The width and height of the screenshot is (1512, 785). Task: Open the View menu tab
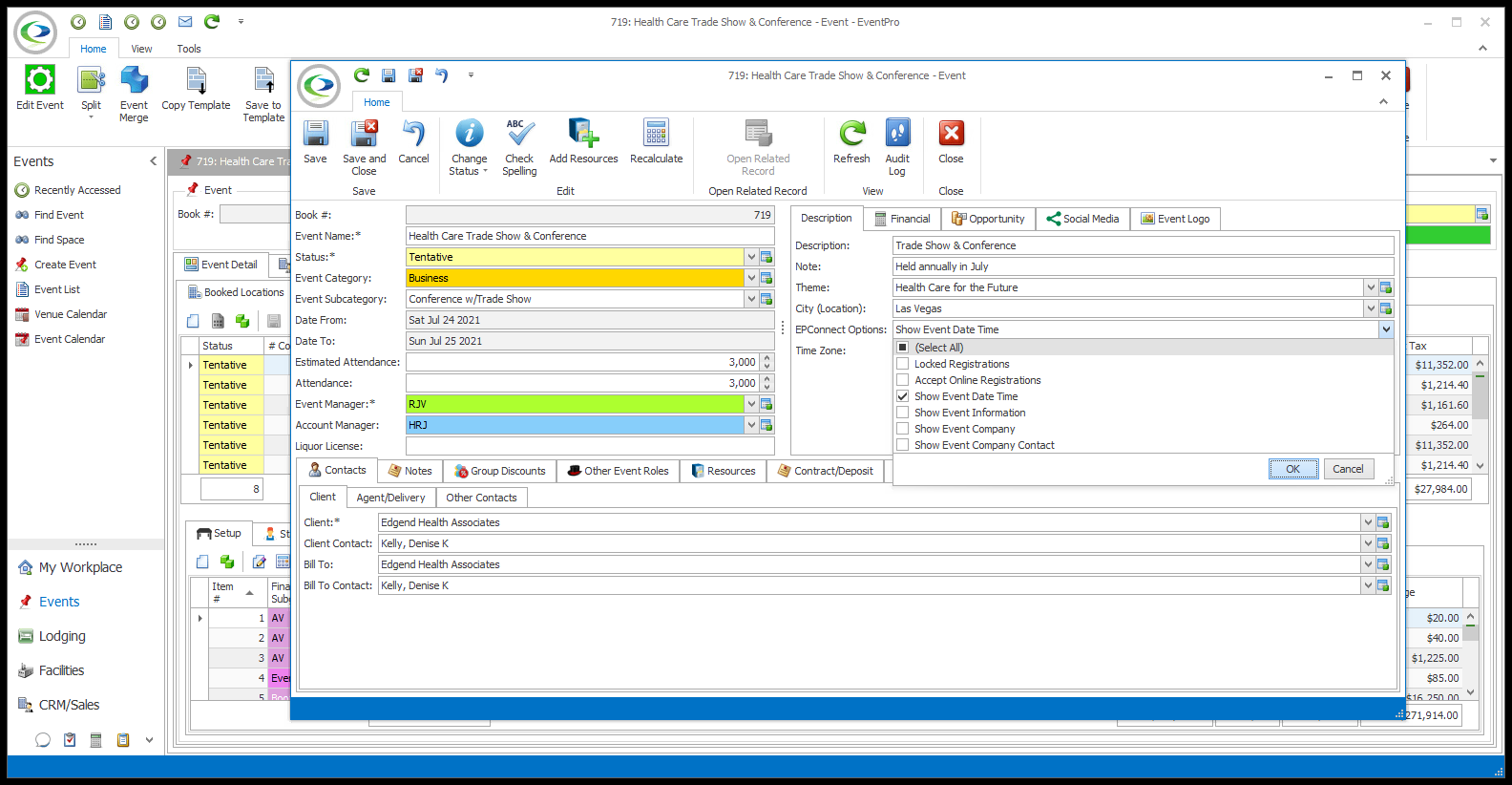click(141, 49)
